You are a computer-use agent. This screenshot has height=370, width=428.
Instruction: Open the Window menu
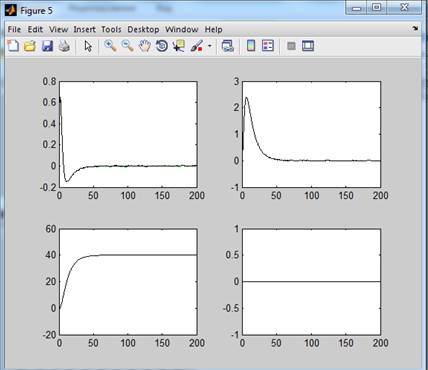click(182, 29)
